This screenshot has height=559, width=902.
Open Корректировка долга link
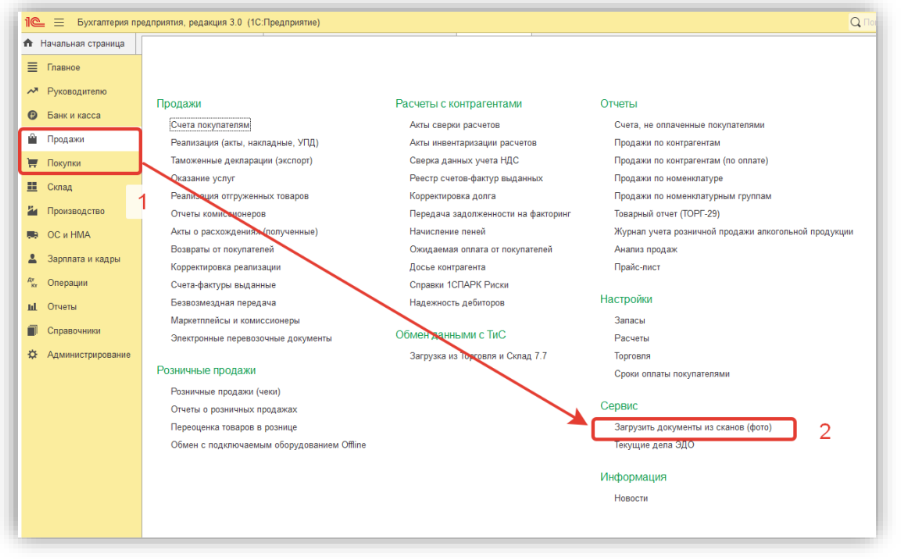pyautogui.click(x=452, y=196)
